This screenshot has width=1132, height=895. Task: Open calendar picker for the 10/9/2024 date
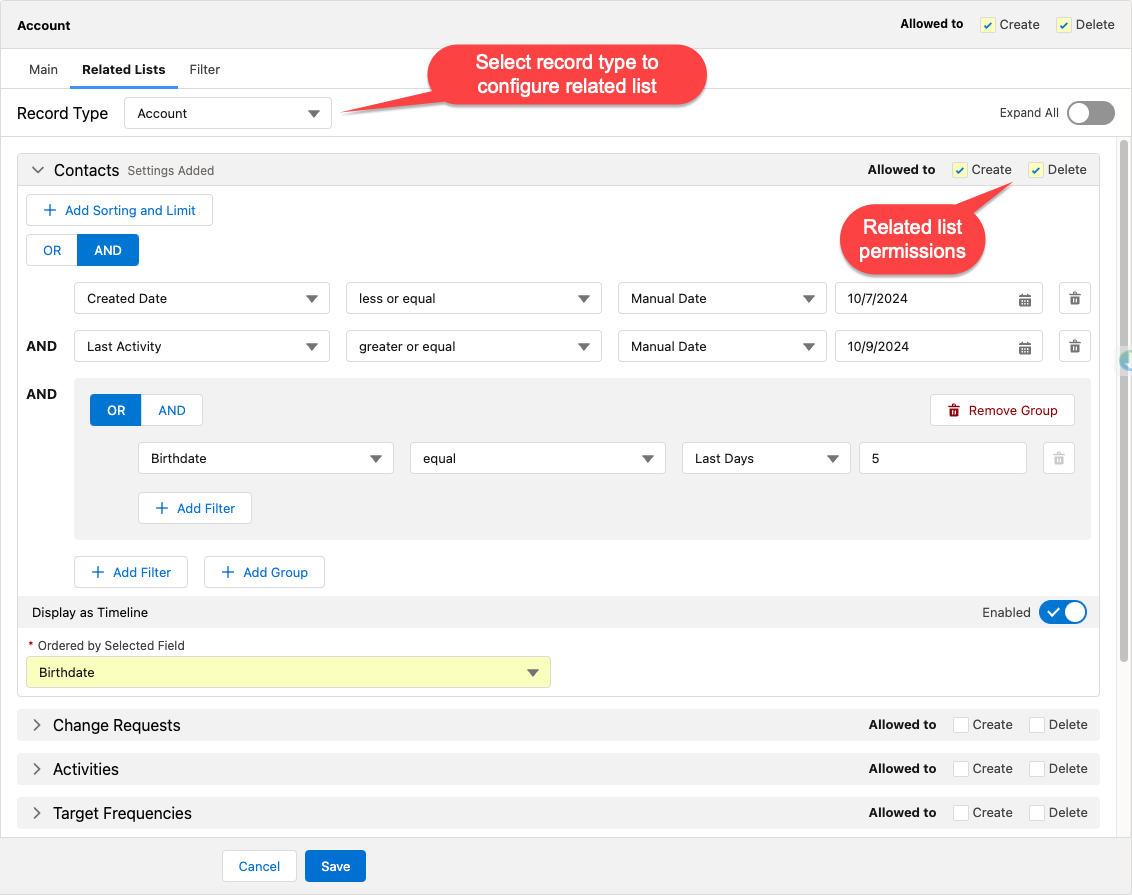point(1025,346)
